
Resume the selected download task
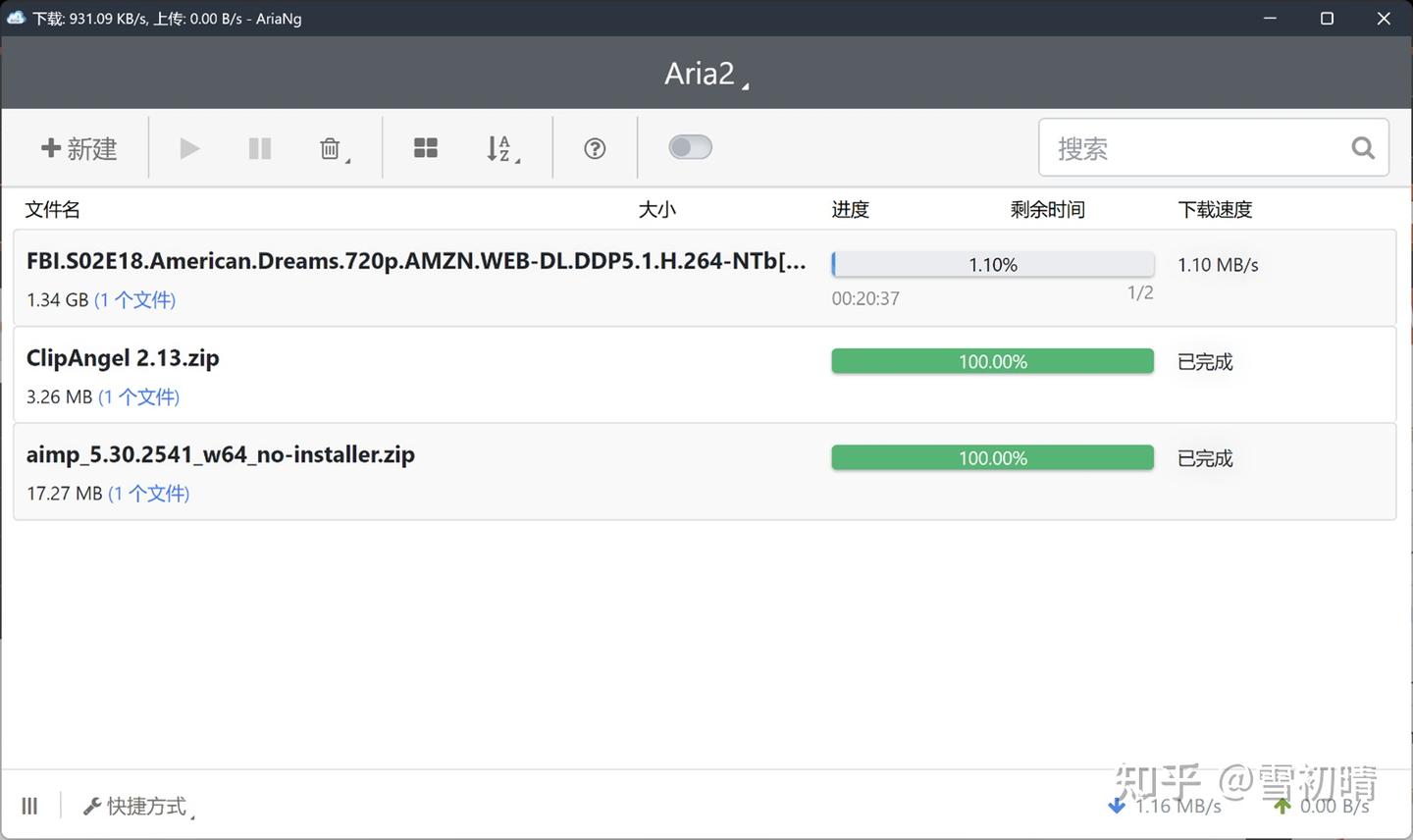pos(188,147)
